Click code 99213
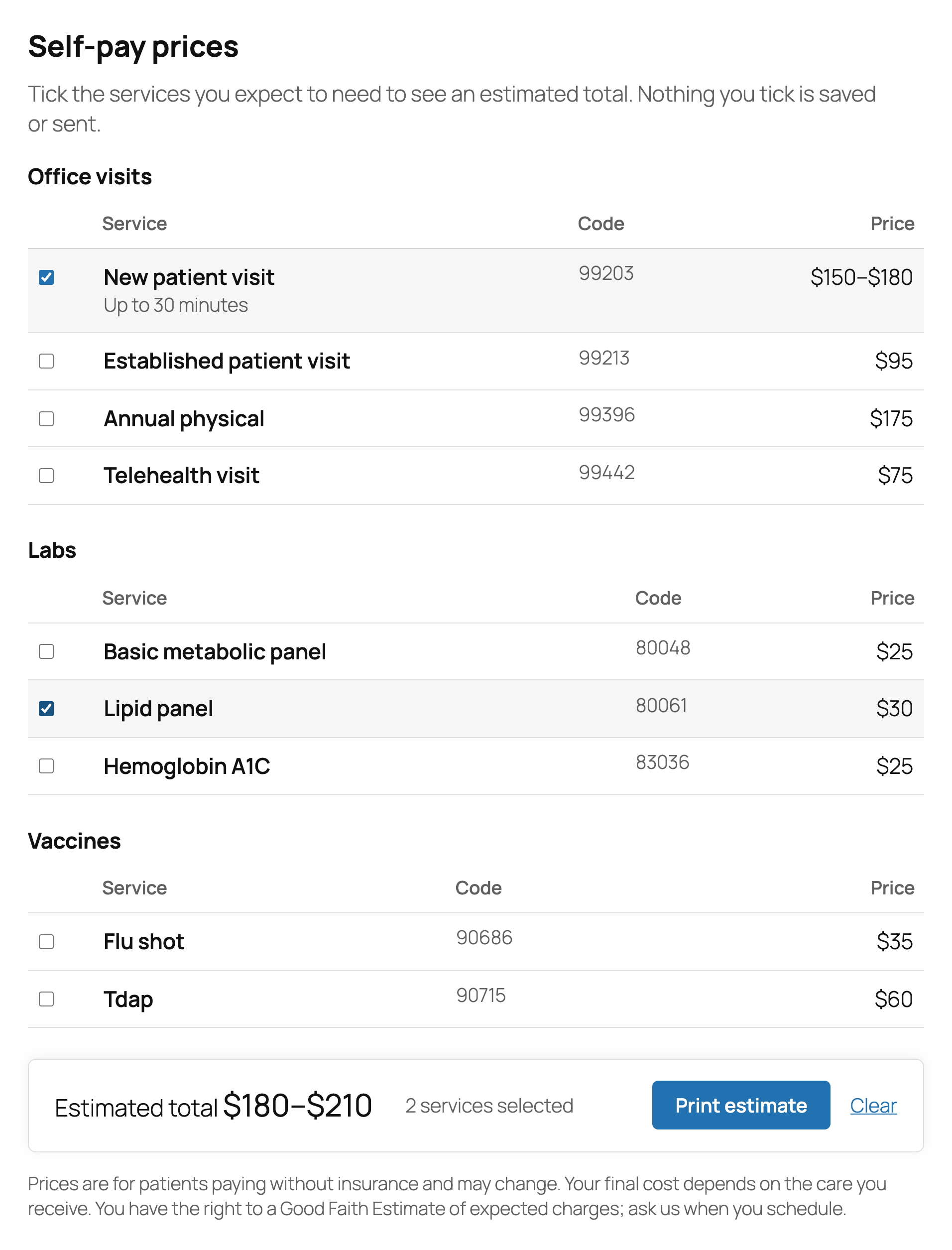Screen dimensions: 952x1250 [x=604, y=358]
